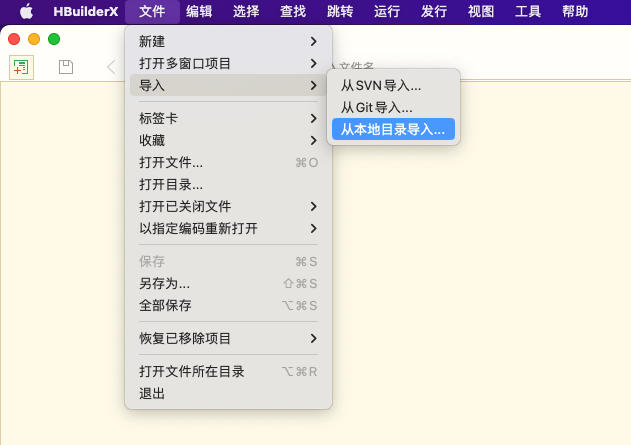
Task: Click 打开目录... menu entry
Action: pos(171,184)
